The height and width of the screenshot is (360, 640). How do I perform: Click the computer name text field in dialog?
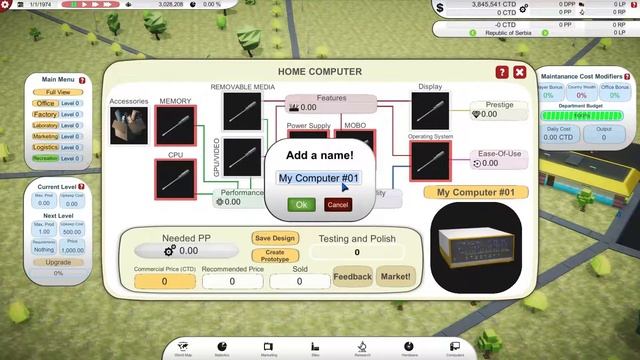point(318,178)
